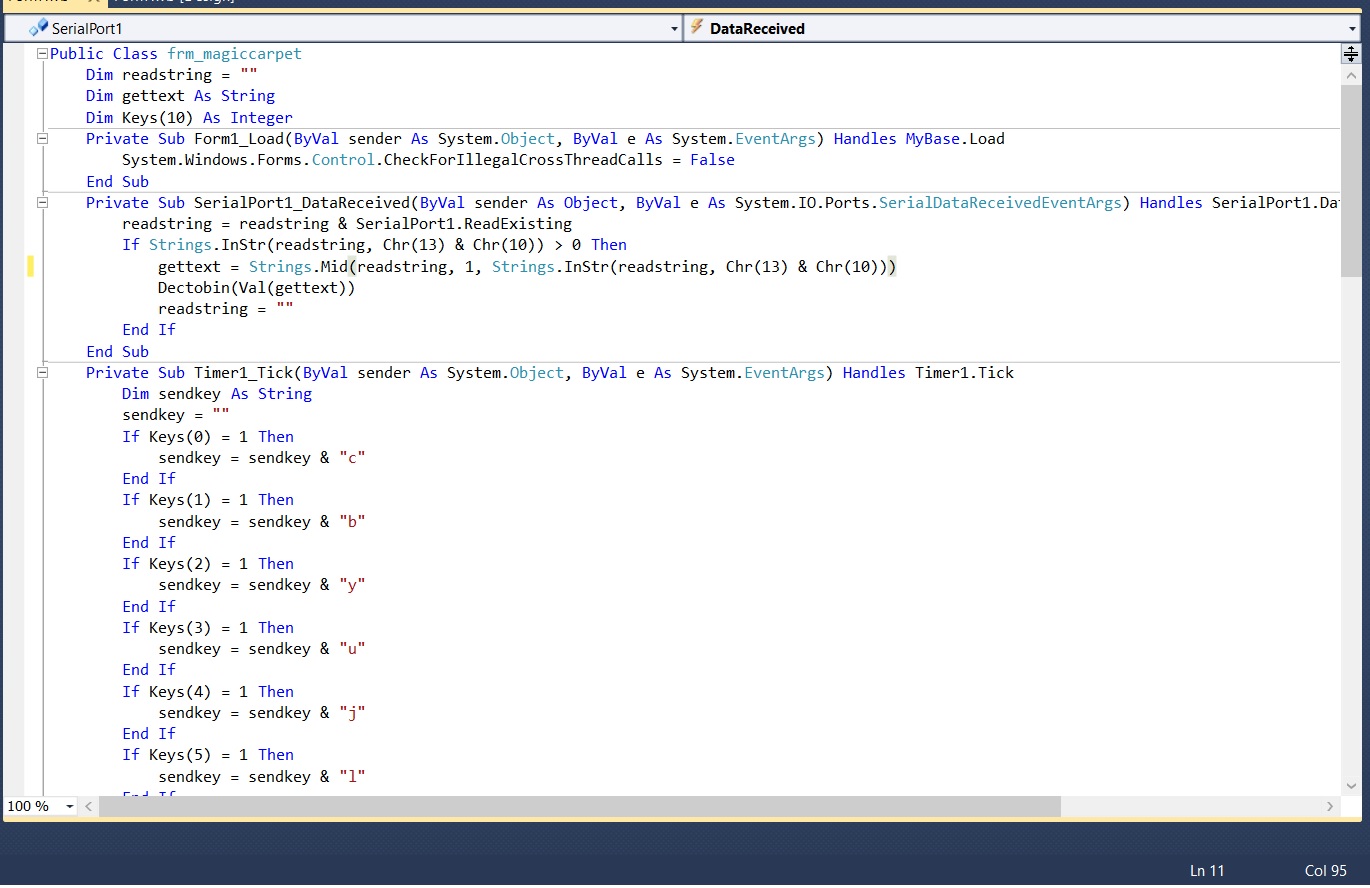
Task: Click the SerialPort1.ReadExisting code line
Action: pyautogui.click(x=347, y=224)
